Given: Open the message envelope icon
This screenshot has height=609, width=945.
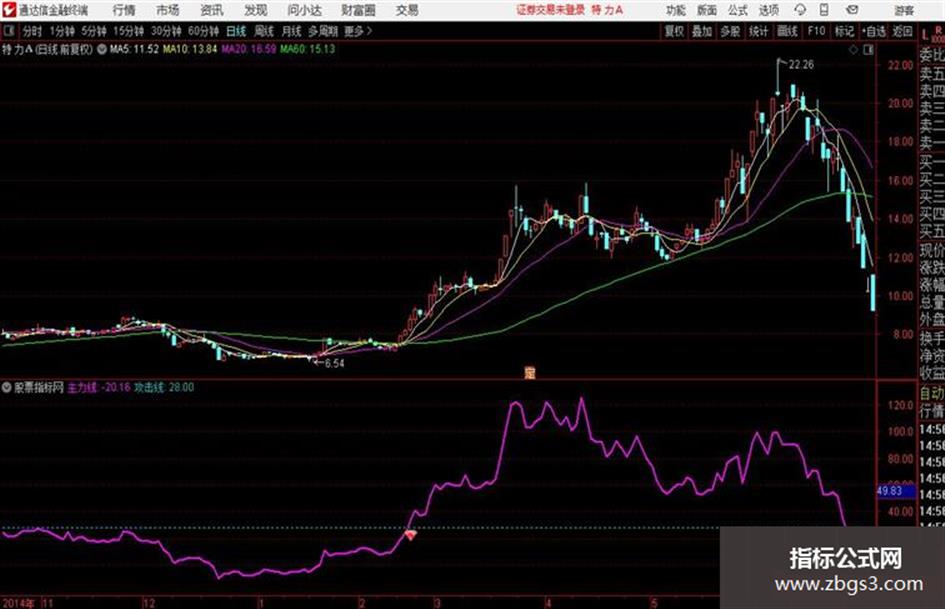Looking at the screenshot, I should (852, 10).
